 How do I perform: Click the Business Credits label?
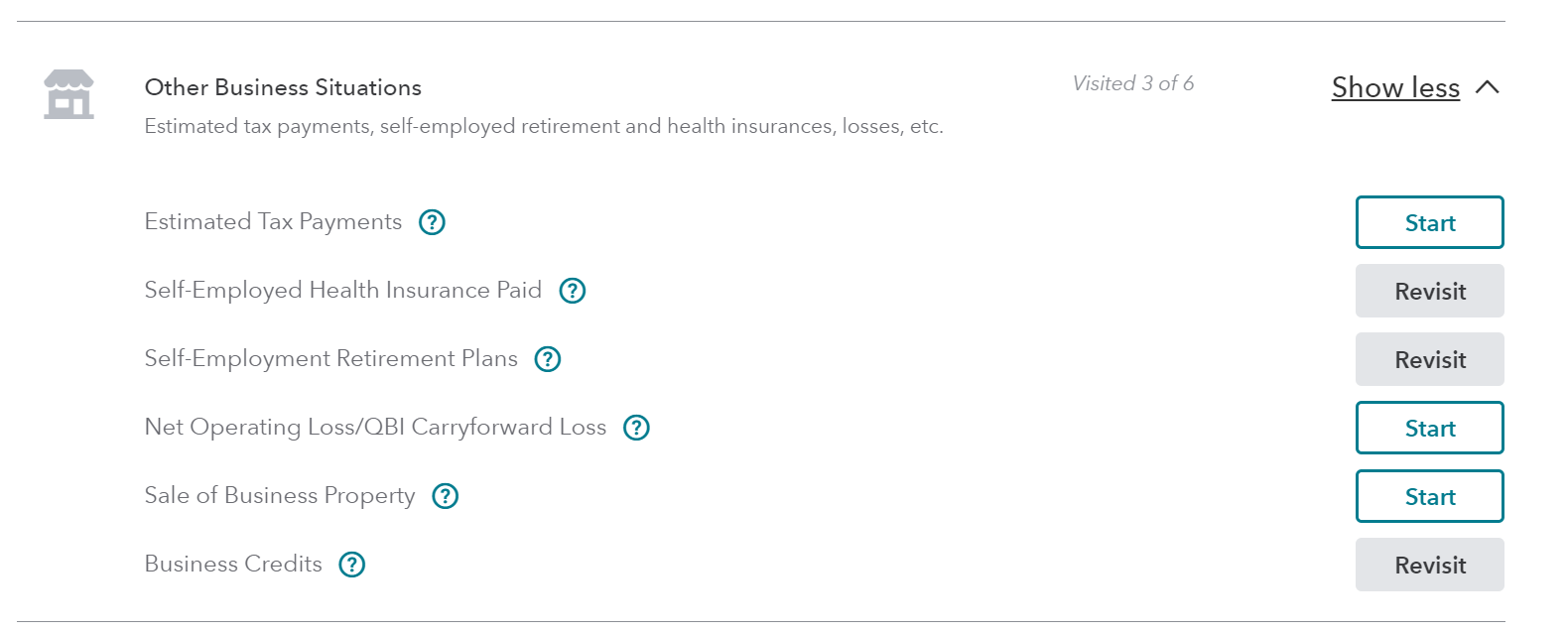(233, 565)
